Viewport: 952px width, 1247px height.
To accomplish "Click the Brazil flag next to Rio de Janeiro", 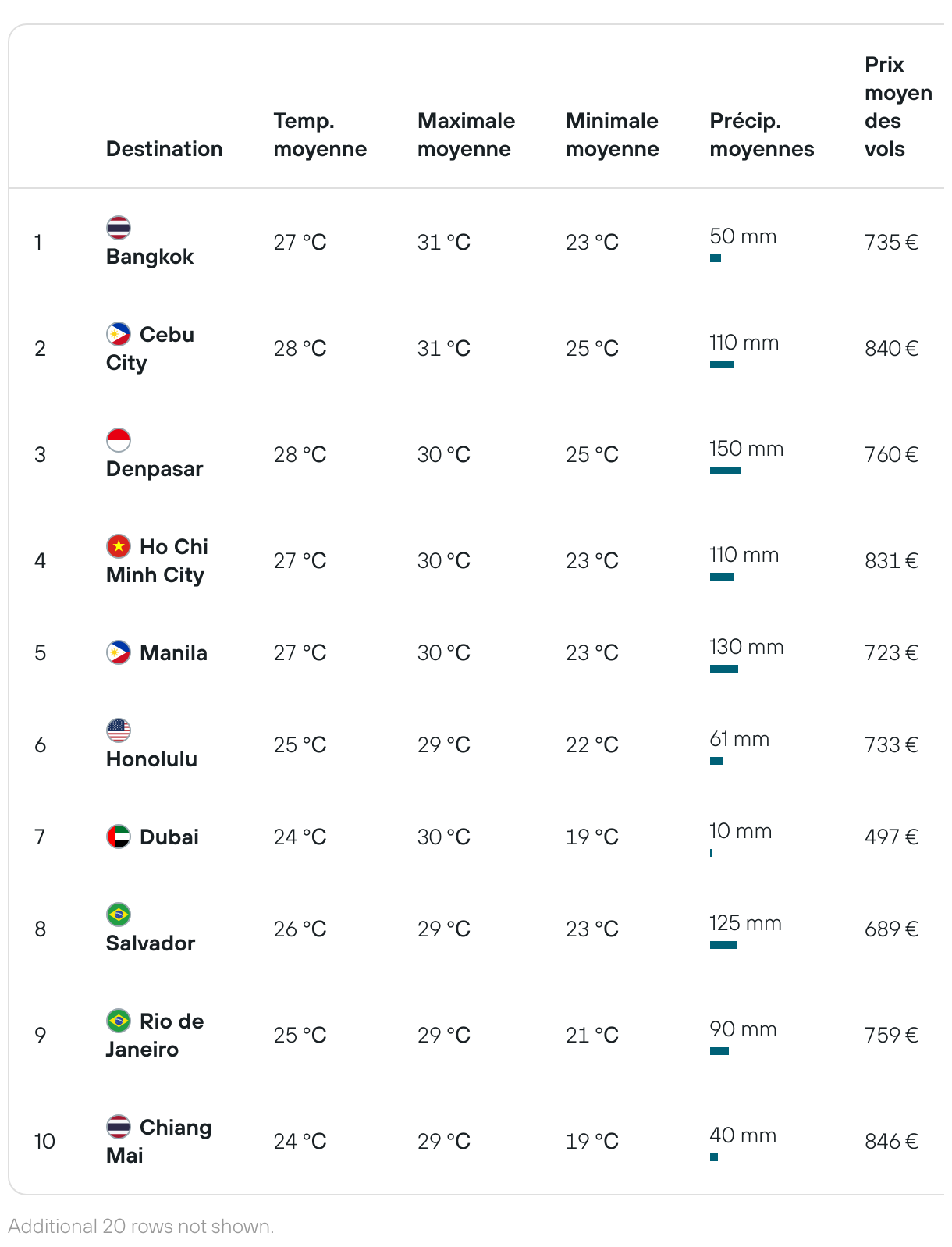I will point(119,1021).
